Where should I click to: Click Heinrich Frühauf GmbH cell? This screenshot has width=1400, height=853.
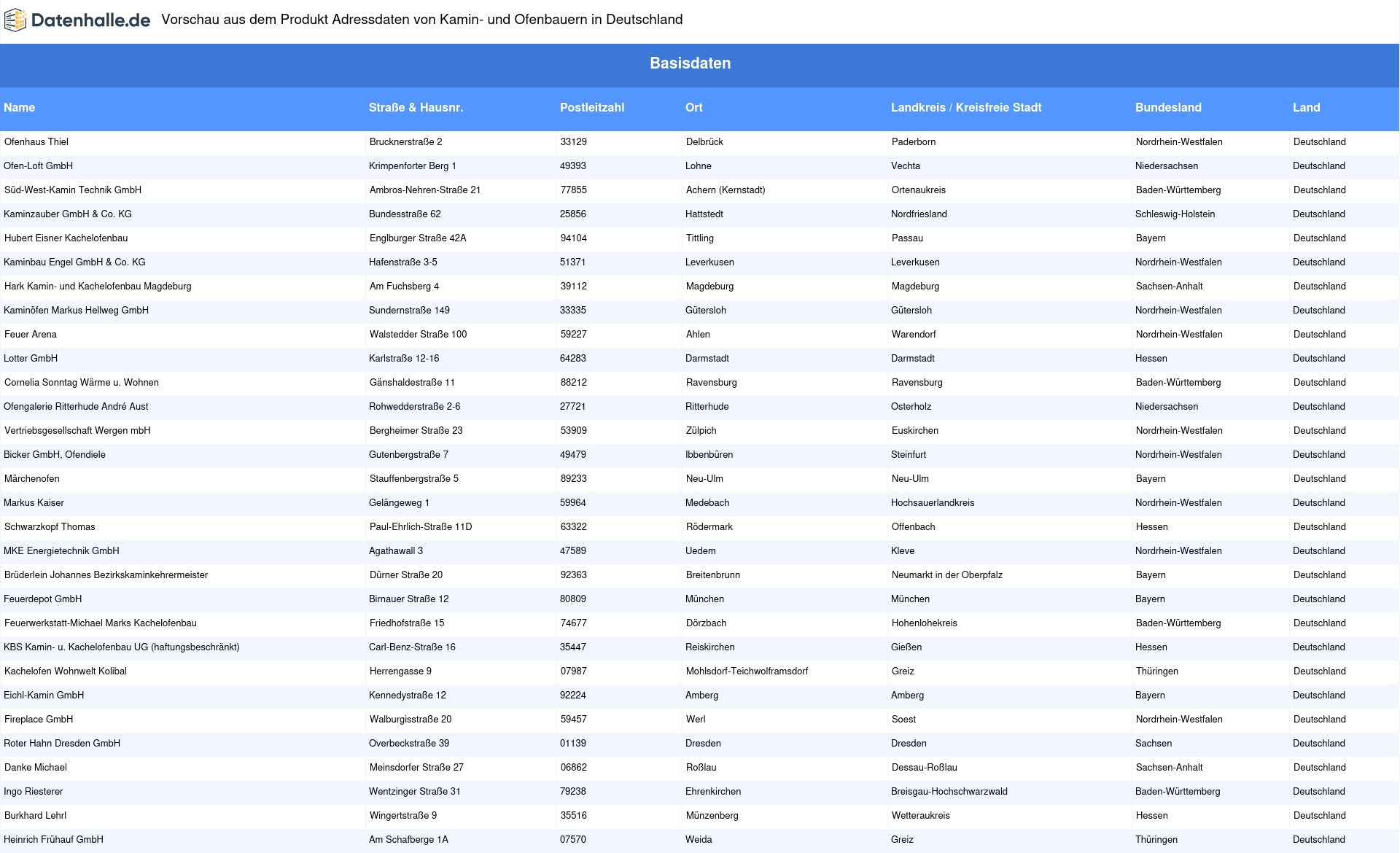coord(54,840)
